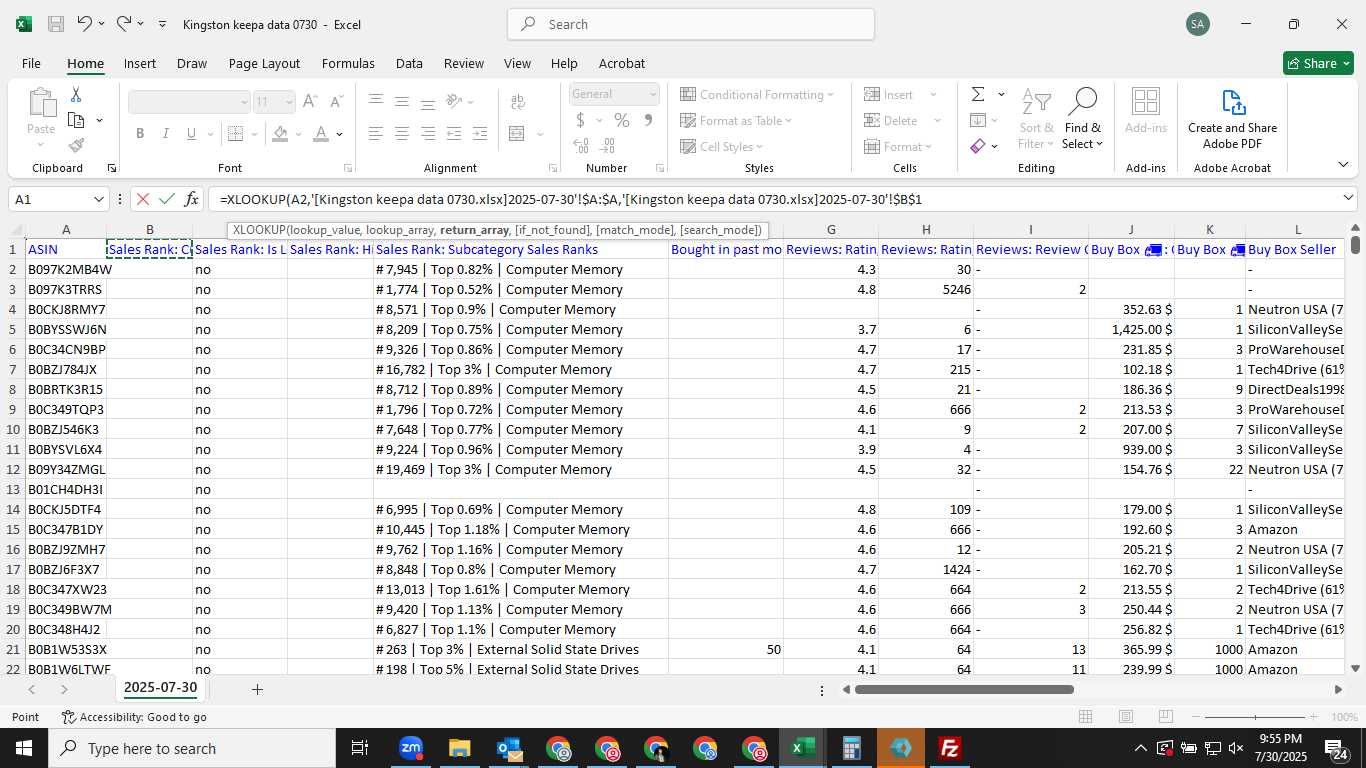Open File Explorer from the taskbar
Viewport: 1366px width, 768px height.
460,748
